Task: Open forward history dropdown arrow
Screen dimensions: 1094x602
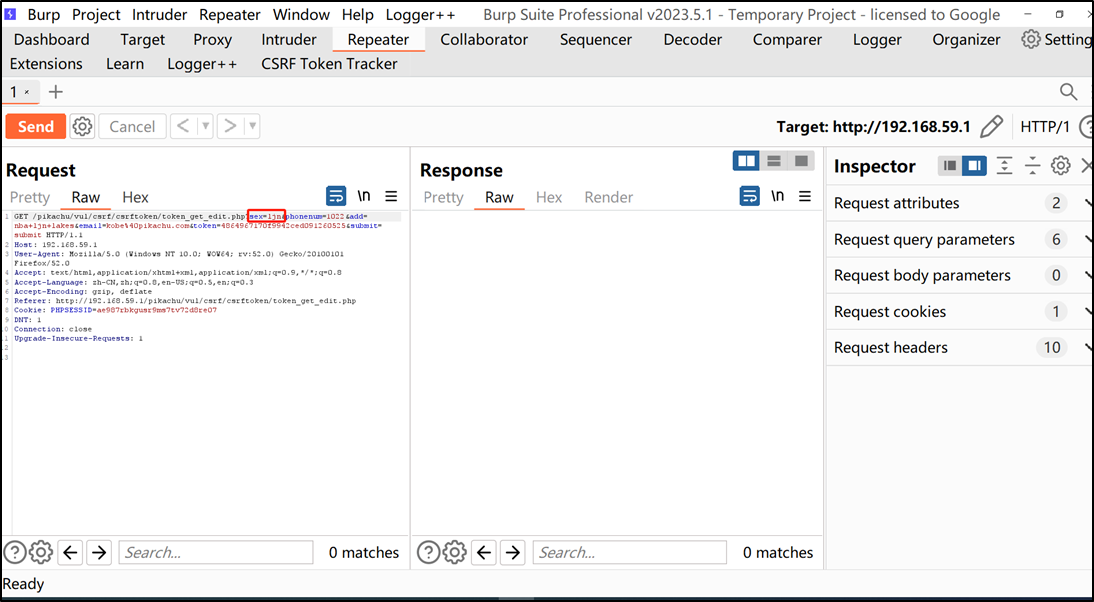Action: click(252, 126)
